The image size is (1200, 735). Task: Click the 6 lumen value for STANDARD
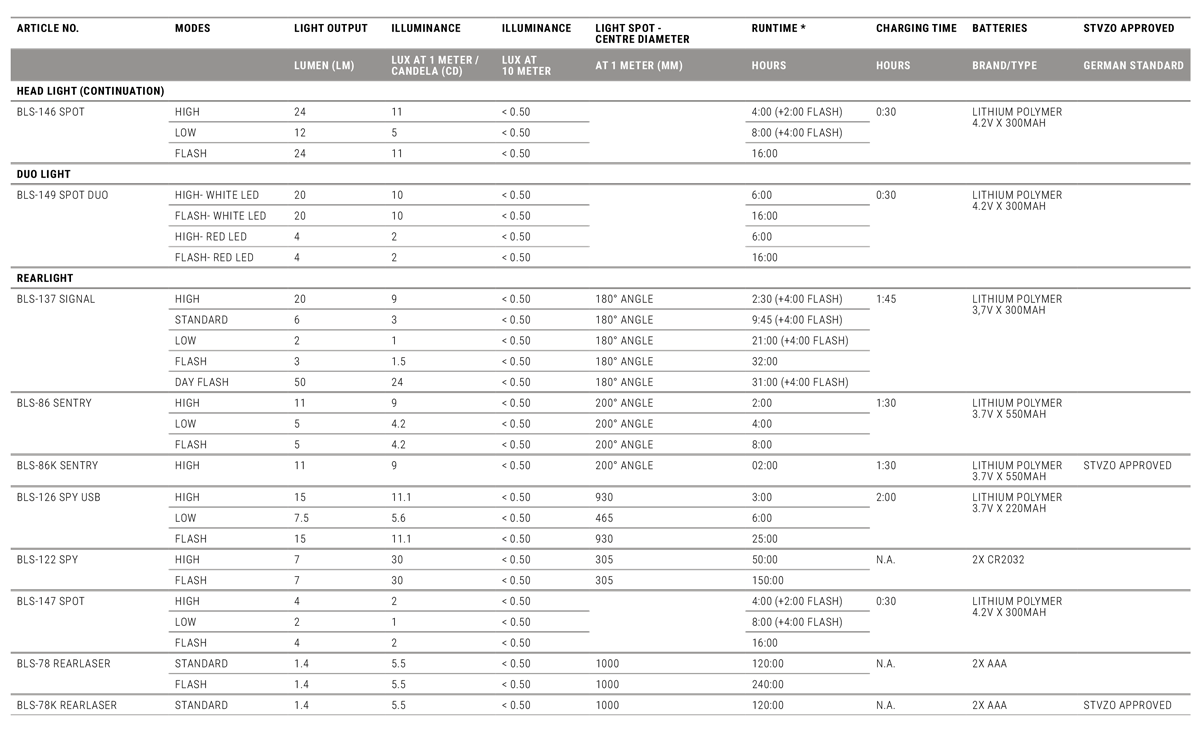click(298, 320)
